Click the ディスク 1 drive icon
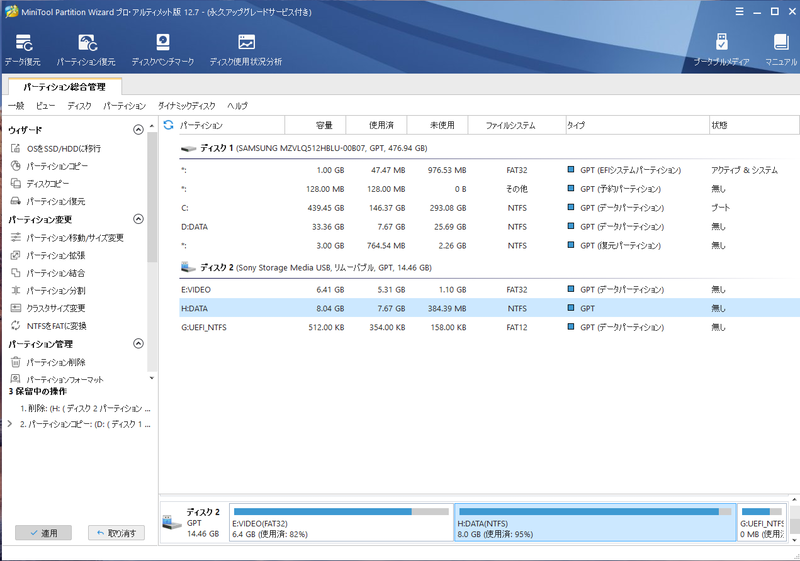The image size is (800, 561). point(188,148)
